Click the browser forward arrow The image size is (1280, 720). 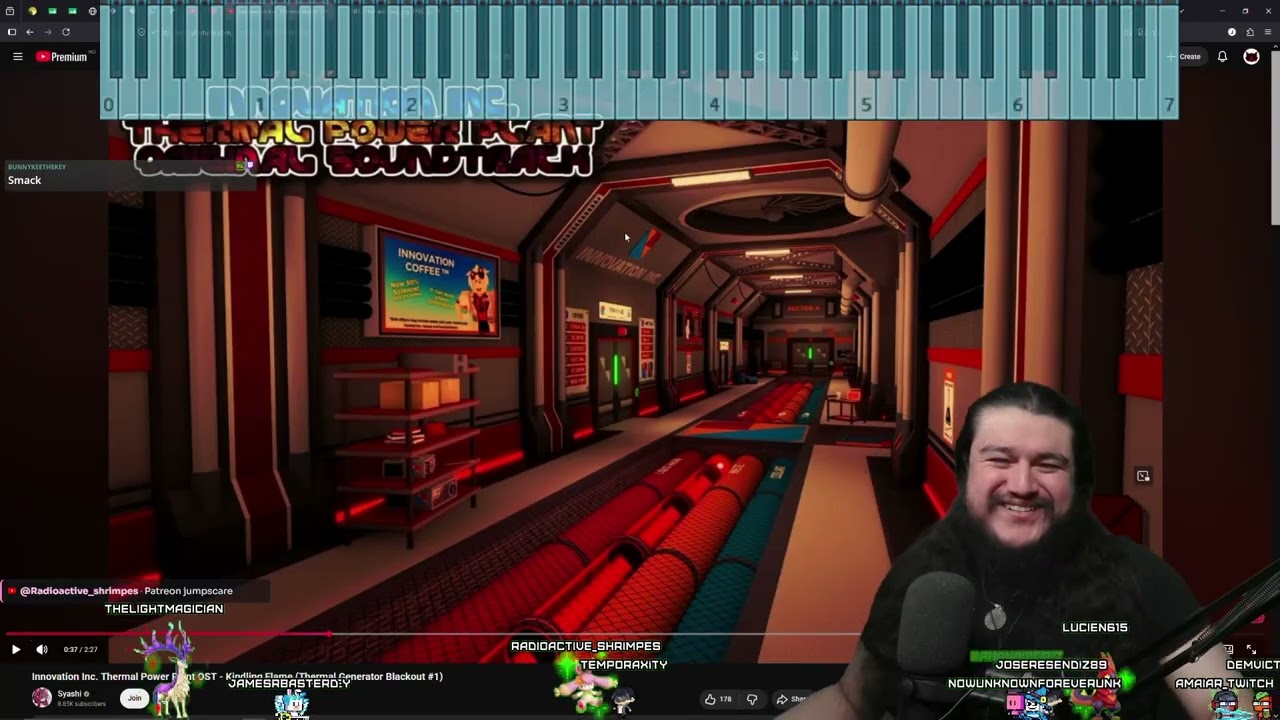(x=47, y=32)
